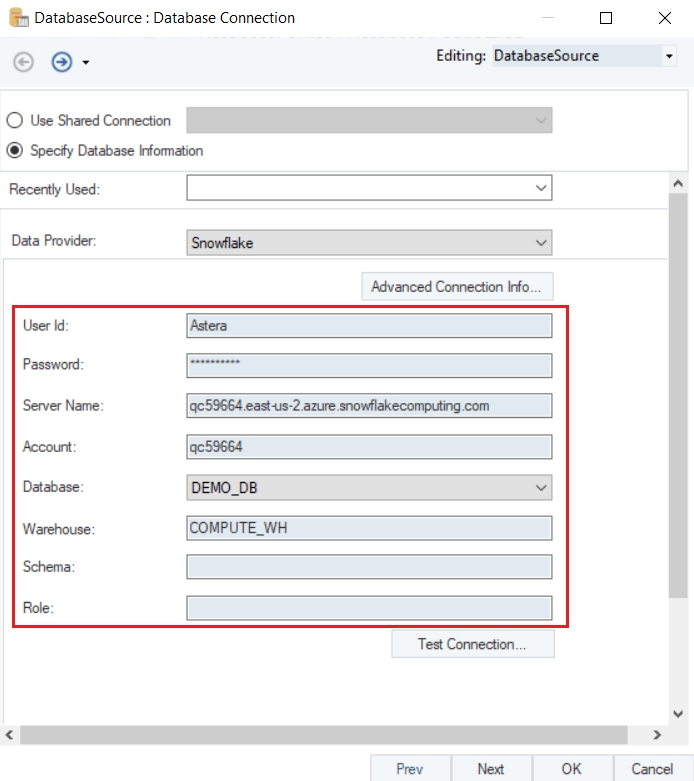
Task: Click the Account input field
Action: (x=369, y=447)
